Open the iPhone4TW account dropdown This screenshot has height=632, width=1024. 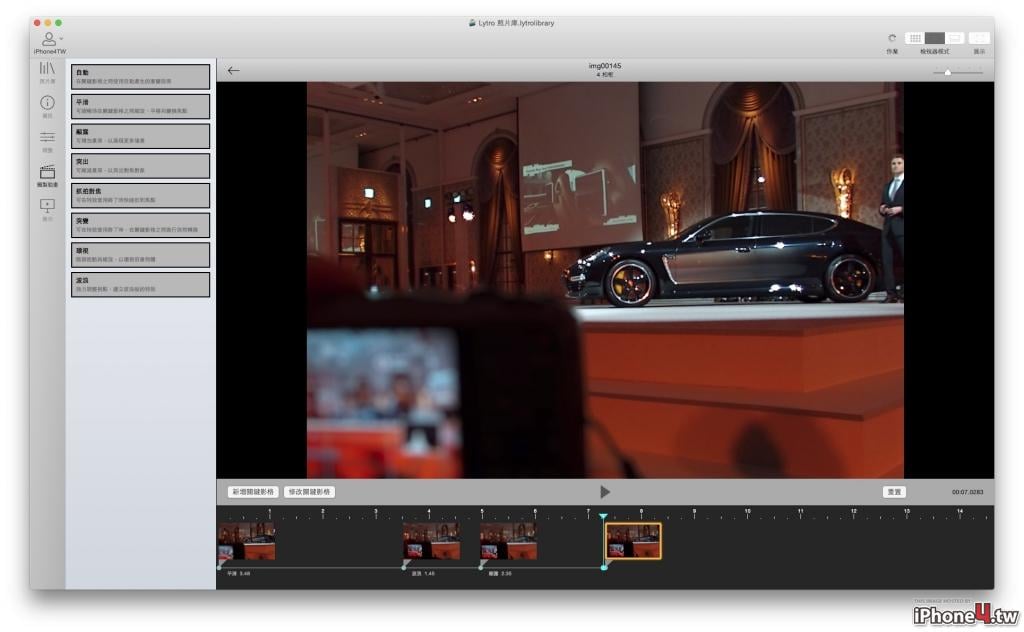50,40
